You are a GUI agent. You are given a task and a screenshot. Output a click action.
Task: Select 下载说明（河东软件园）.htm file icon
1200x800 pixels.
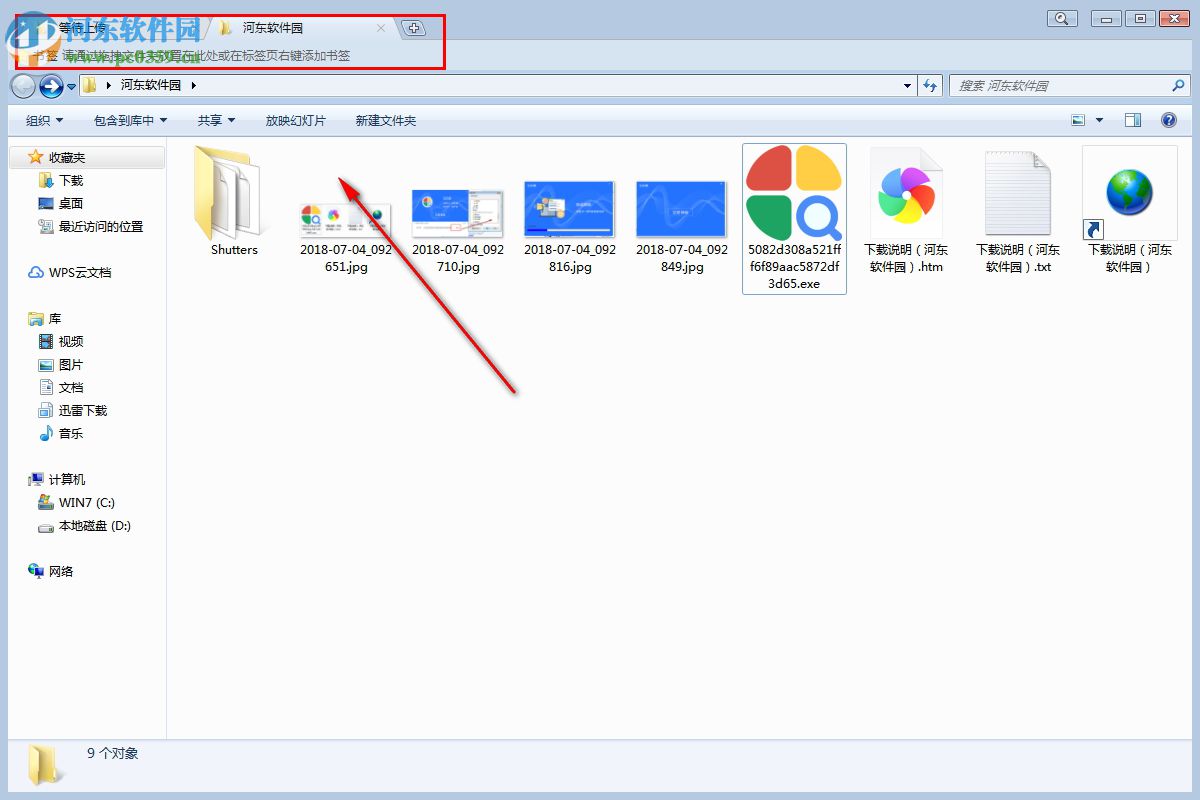coord(906,192)
